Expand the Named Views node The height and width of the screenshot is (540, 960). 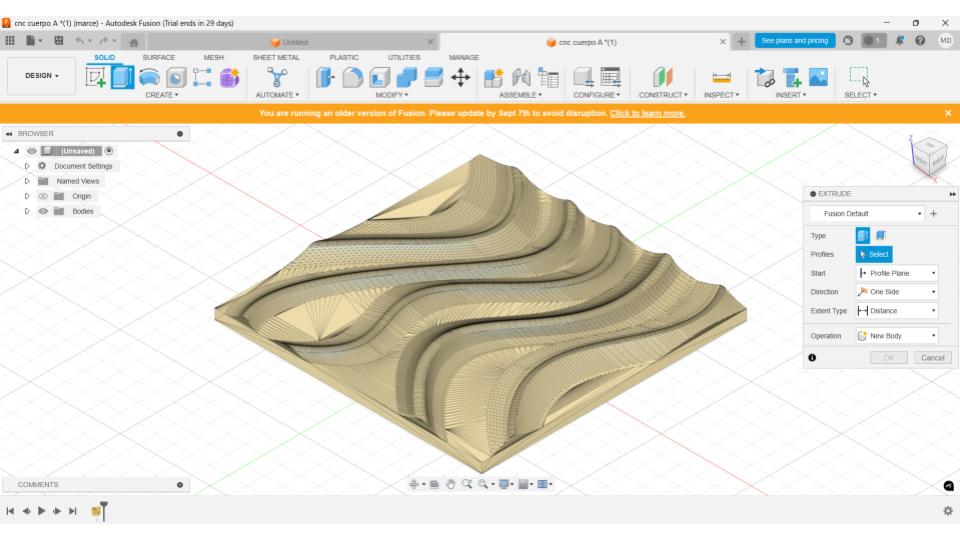pos(27,181)
